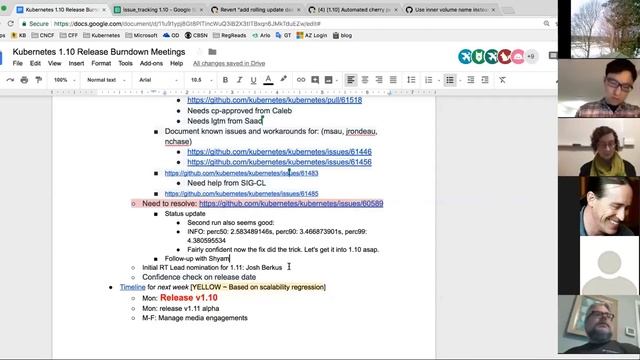Click the browser address bar URL
This screenshot has width=640, height=360.
coord(187,24)
